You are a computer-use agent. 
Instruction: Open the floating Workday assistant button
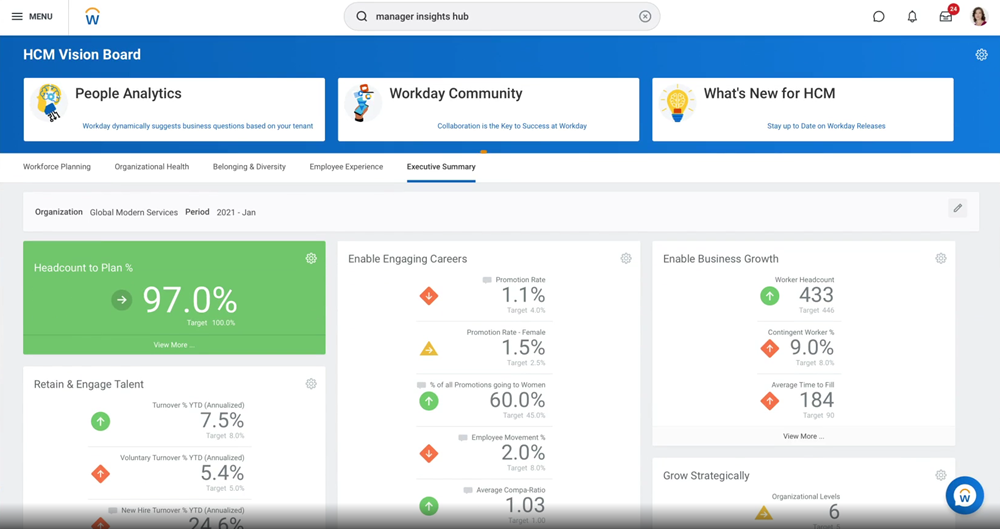coord(964,495)
